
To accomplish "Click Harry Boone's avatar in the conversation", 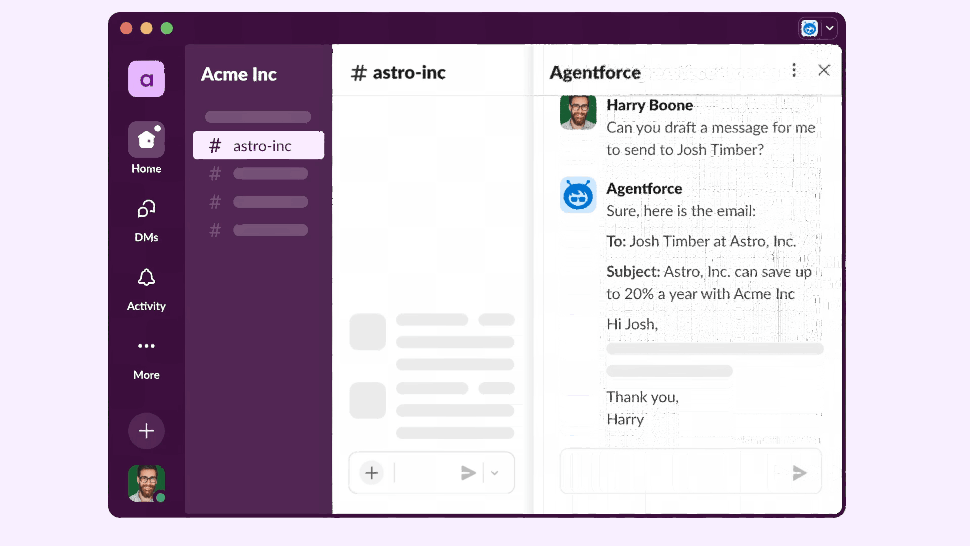I will click(x=578, y=112).
